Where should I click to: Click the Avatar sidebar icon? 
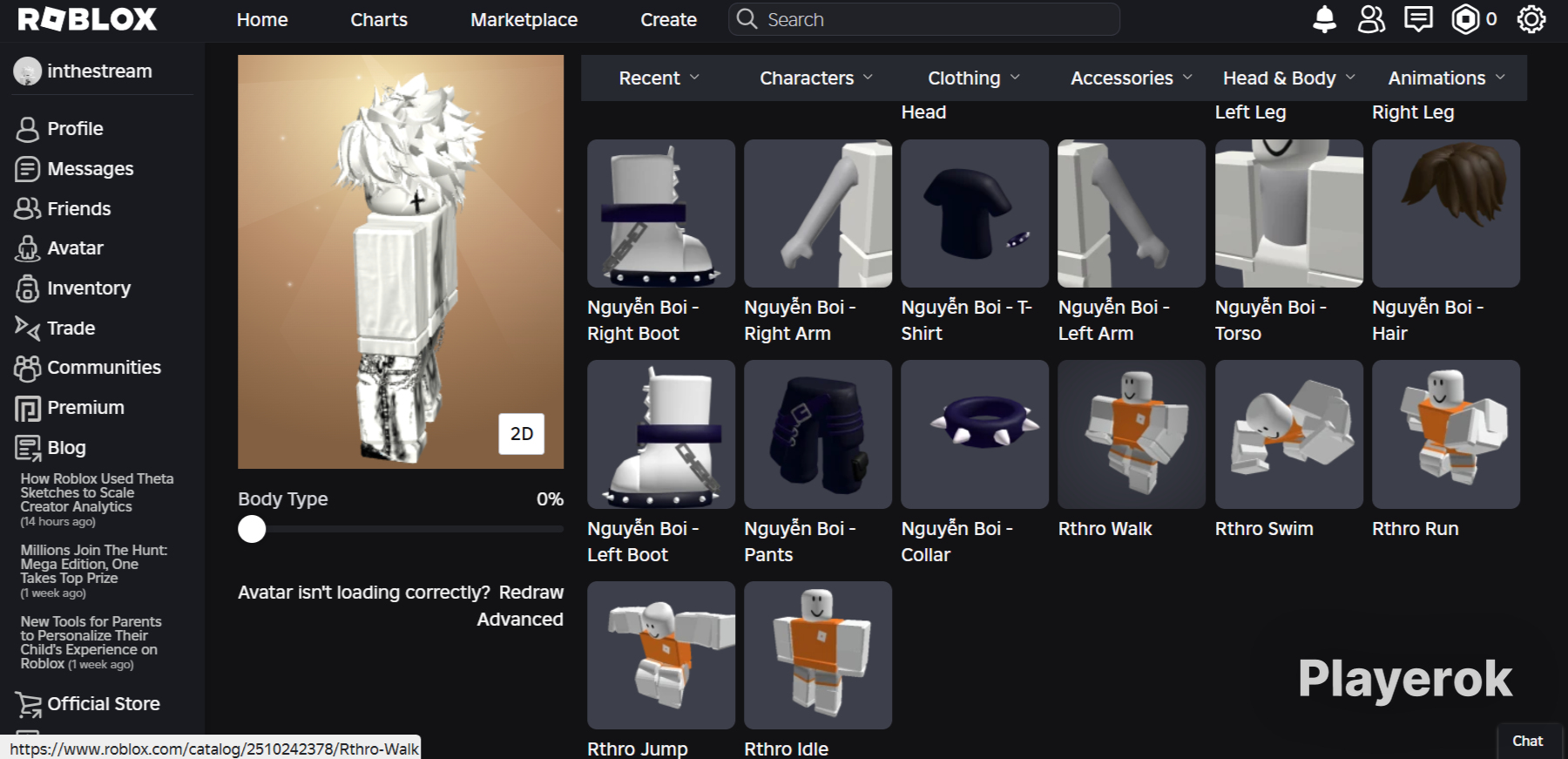pyautogui.click(x=28, y=248)
